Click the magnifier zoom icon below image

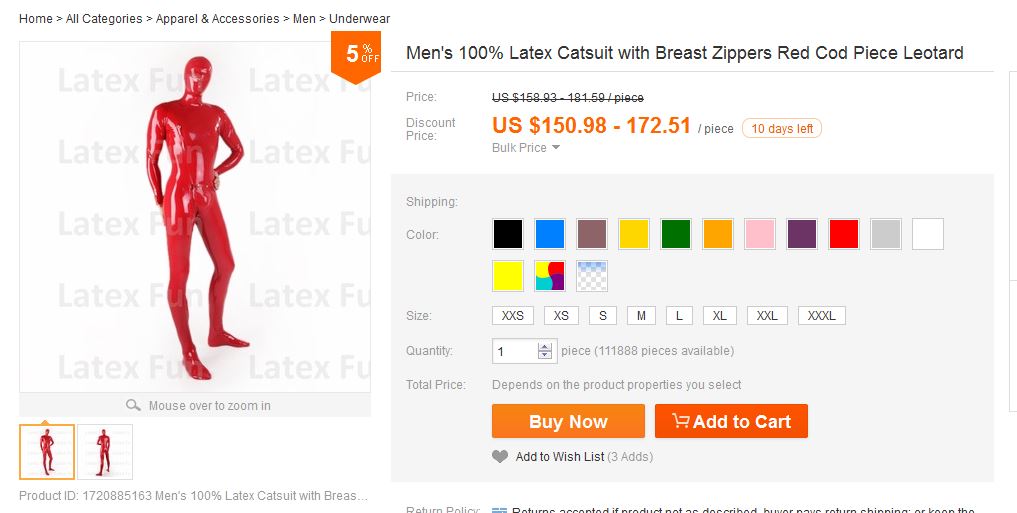click(x=133, y=406)
